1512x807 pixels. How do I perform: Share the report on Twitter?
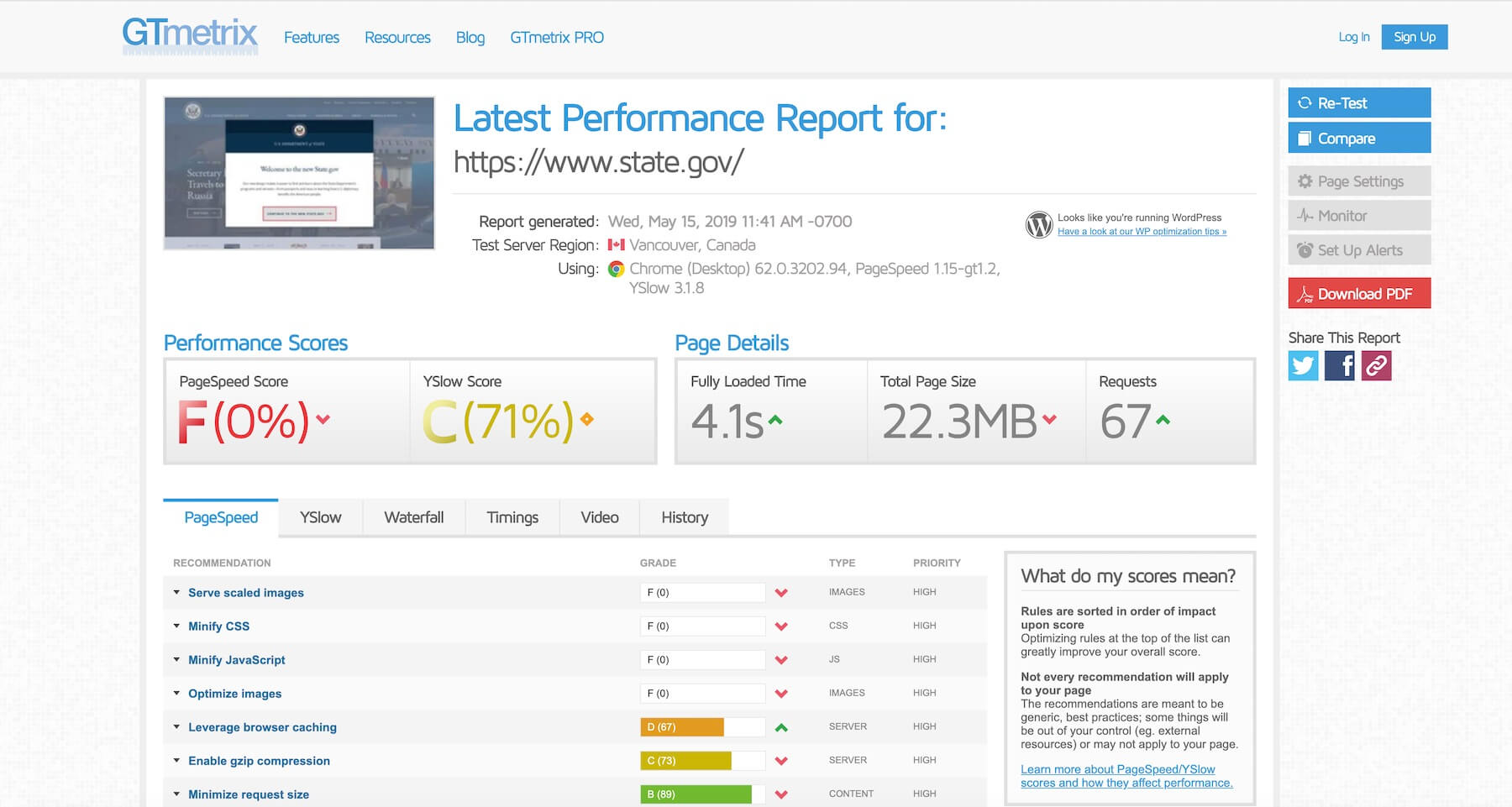[x=1304, y=365]
